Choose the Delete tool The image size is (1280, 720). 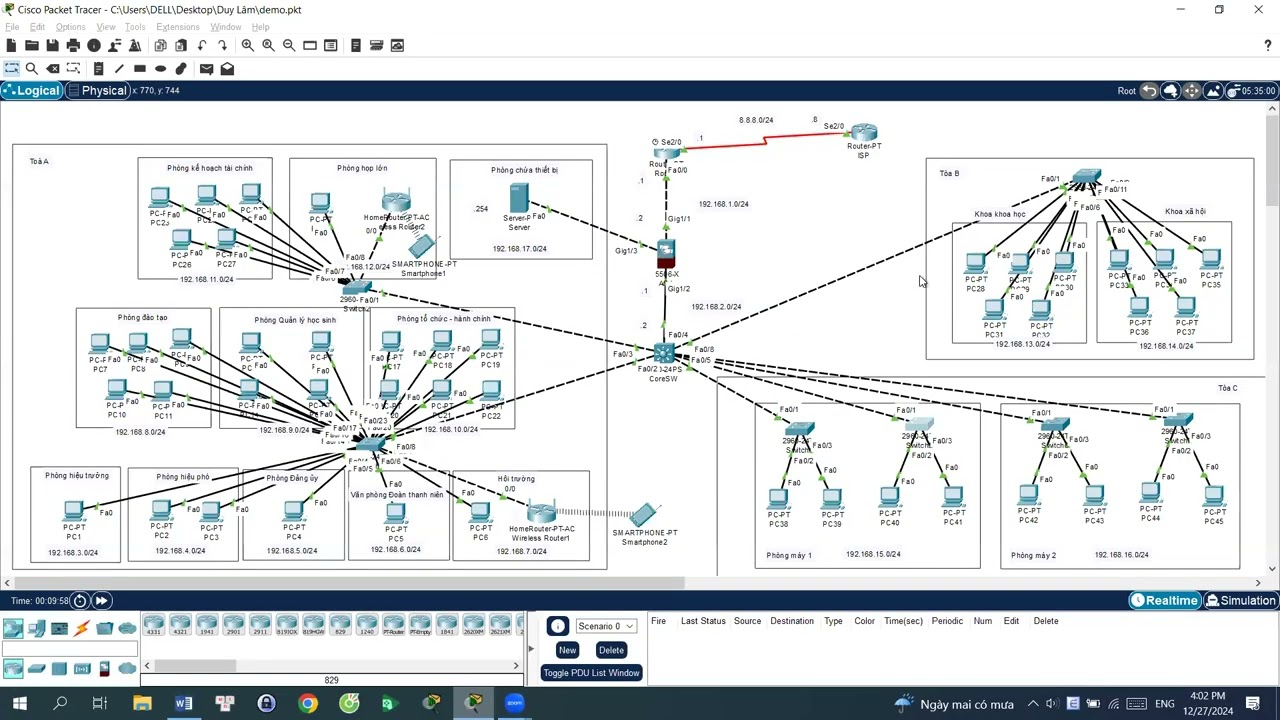pyautogui.click(x=53, y=68)
